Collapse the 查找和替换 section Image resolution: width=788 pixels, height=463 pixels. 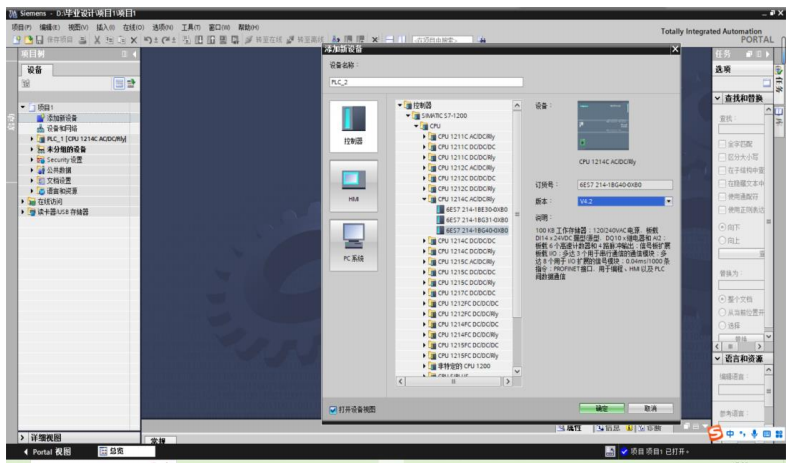click(718, 98)
